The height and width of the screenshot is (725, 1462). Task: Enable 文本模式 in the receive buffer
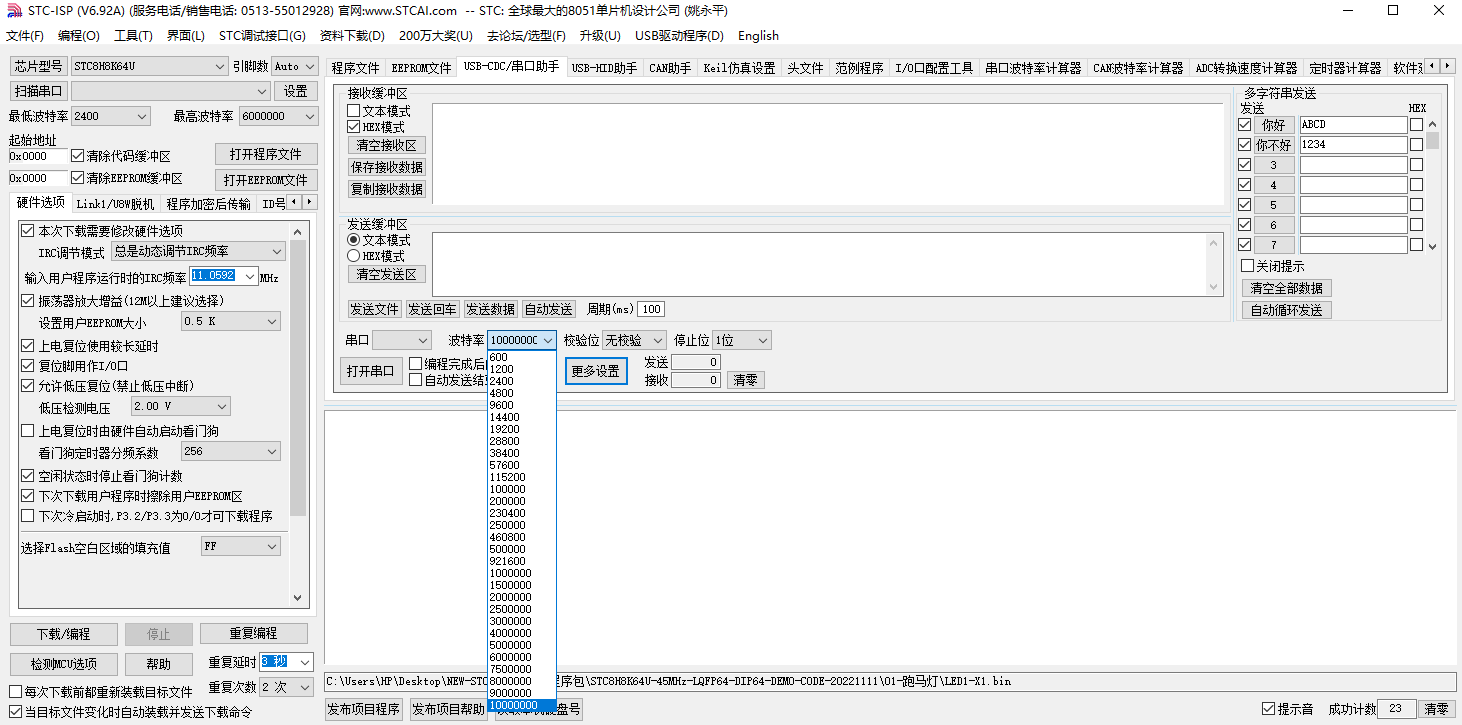coord(353,111)
